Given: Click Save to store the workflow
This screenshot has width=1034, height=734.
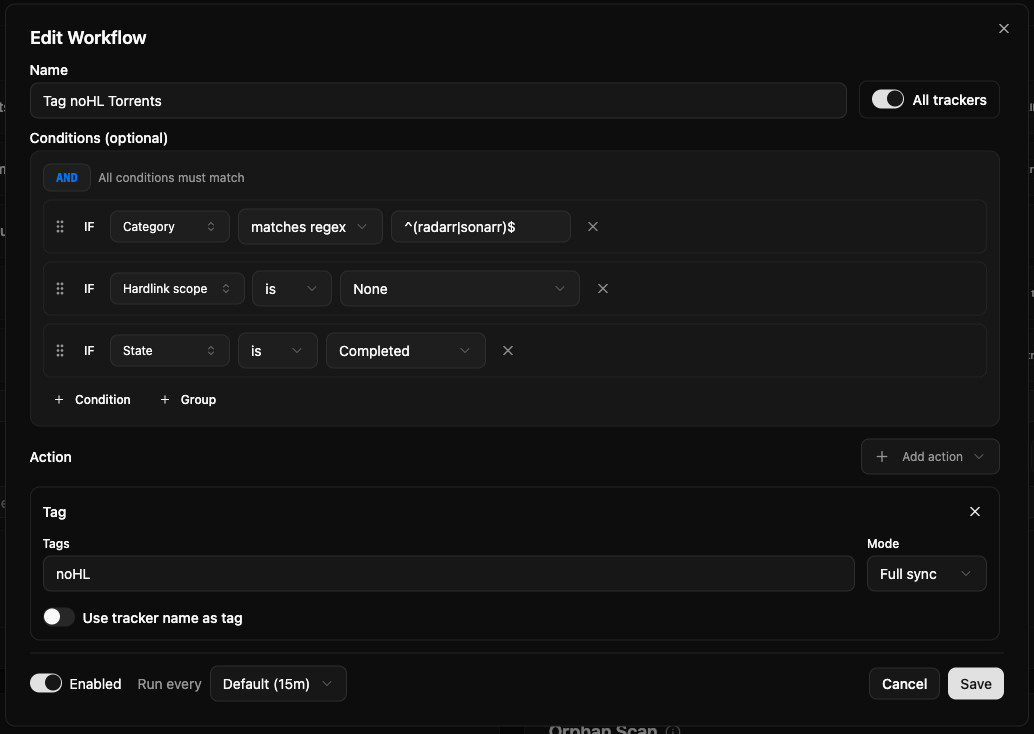Looking at the screenshot, I should 975,684.
